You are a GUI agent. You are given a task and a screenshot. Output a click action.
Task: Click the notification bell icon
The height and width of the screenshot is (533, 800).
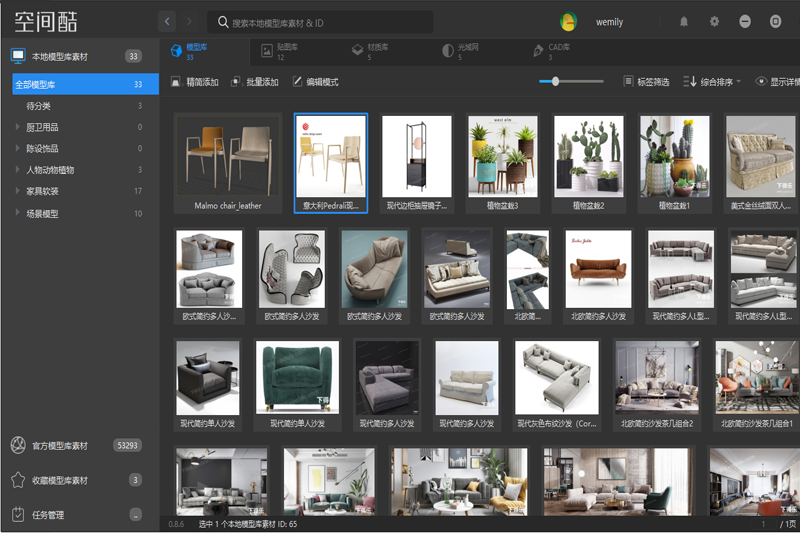point(684,21)
